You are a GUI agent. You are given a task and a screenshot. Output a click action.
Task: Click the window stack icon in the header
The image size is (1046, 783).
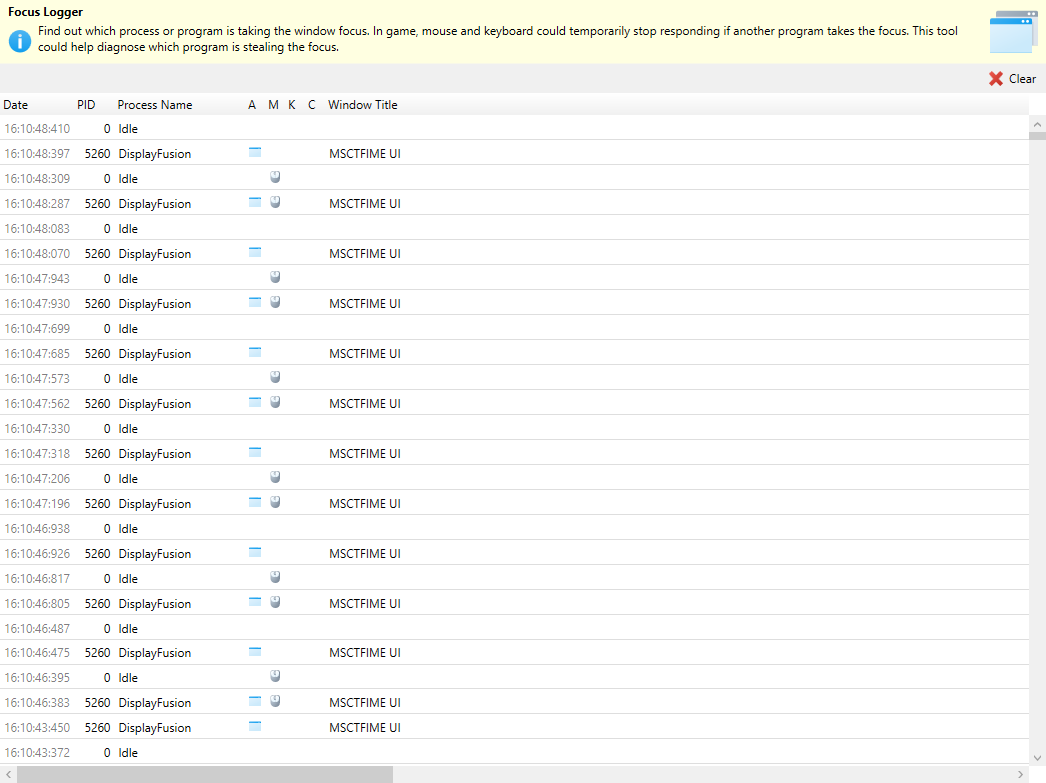1013,31
